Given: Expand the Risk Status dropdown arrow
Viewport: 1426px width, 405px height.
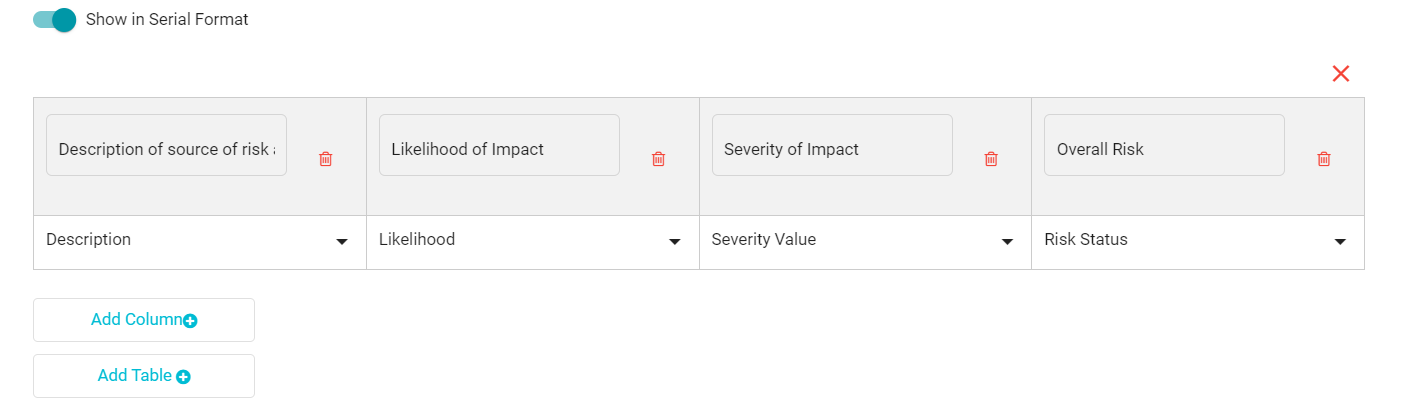Looking at the screenshot, I should click(x=1340, y=242).
